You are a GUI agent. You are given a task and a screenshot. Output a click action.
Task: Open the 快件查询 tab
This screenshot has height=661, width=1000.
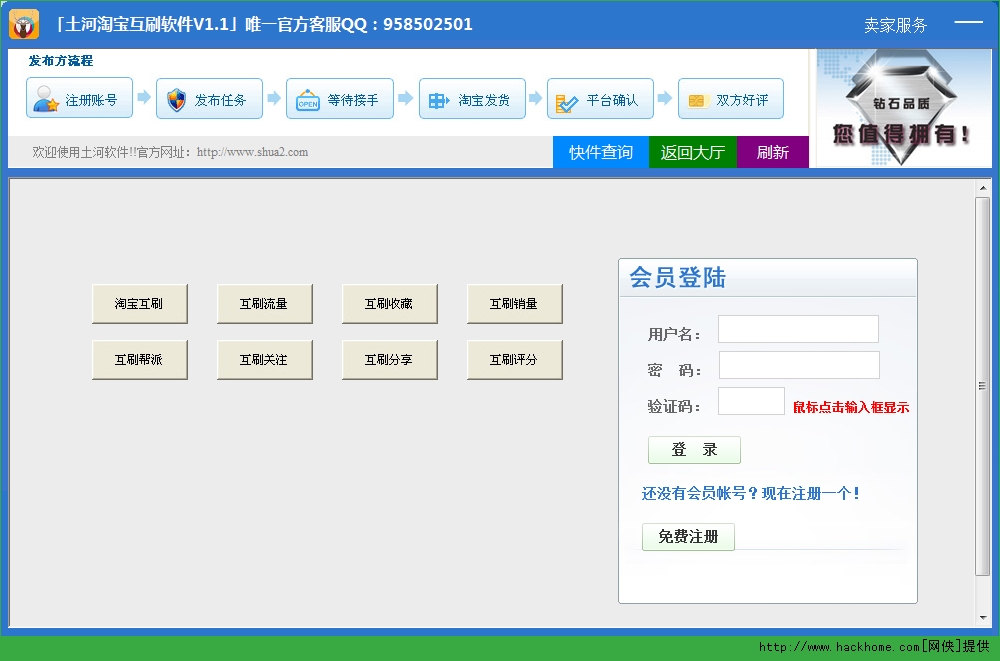point(601,152)
